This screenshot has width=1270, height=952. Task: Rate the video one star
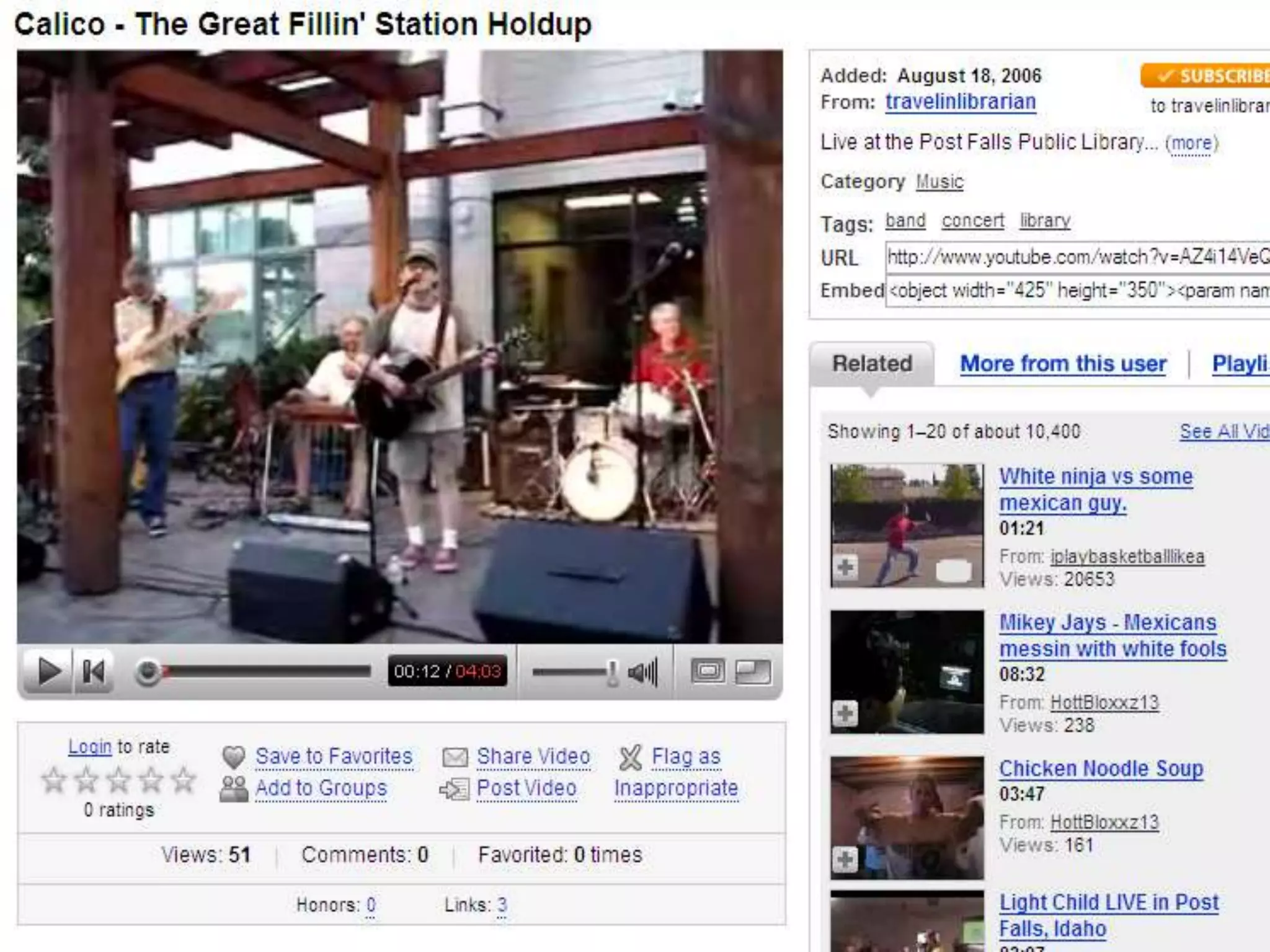pyautogui.click(x=54, y=780)
